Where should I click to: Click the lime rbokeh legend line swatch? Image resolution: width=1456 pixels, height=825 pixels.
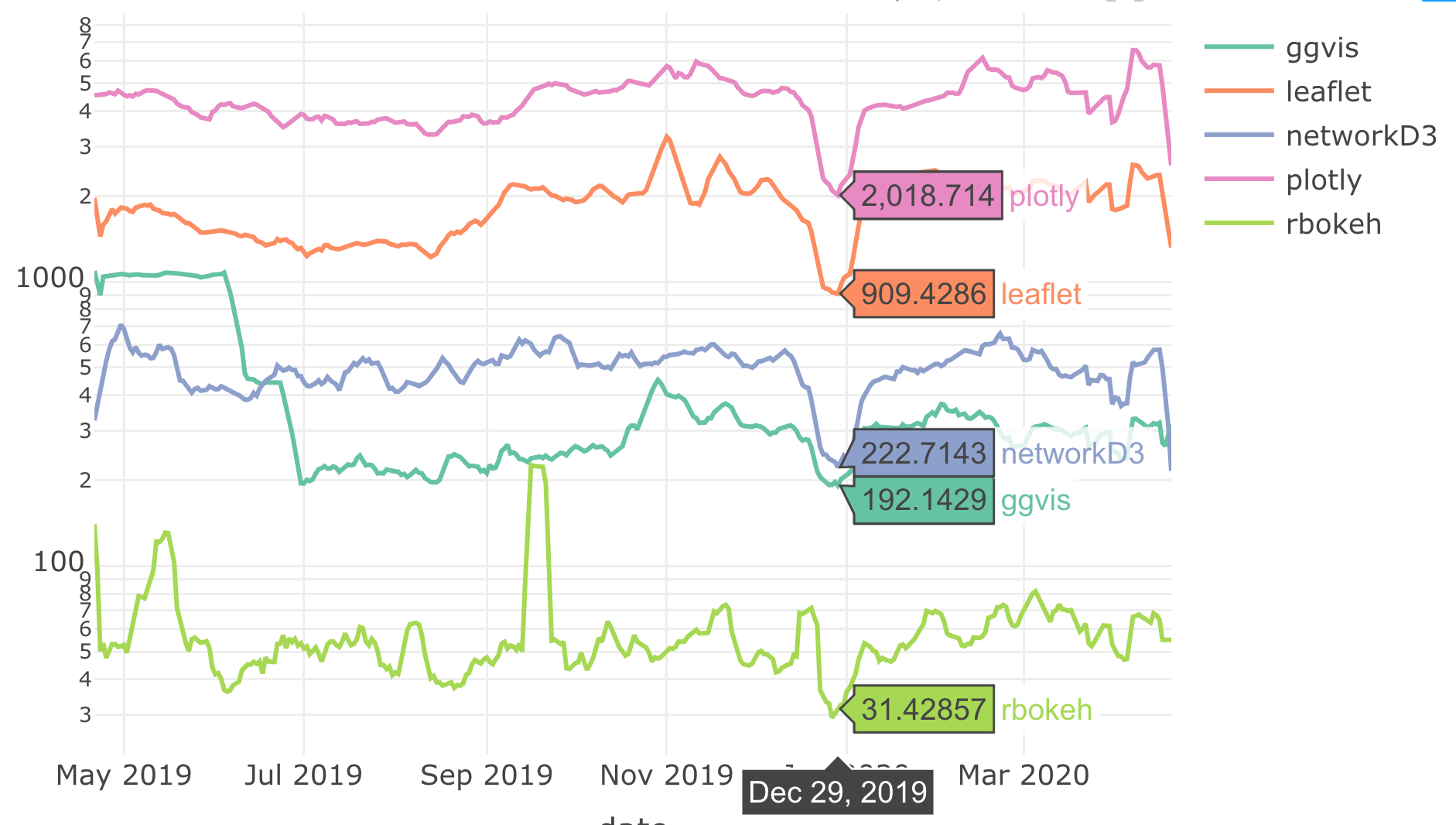[x=1239, y=224]
